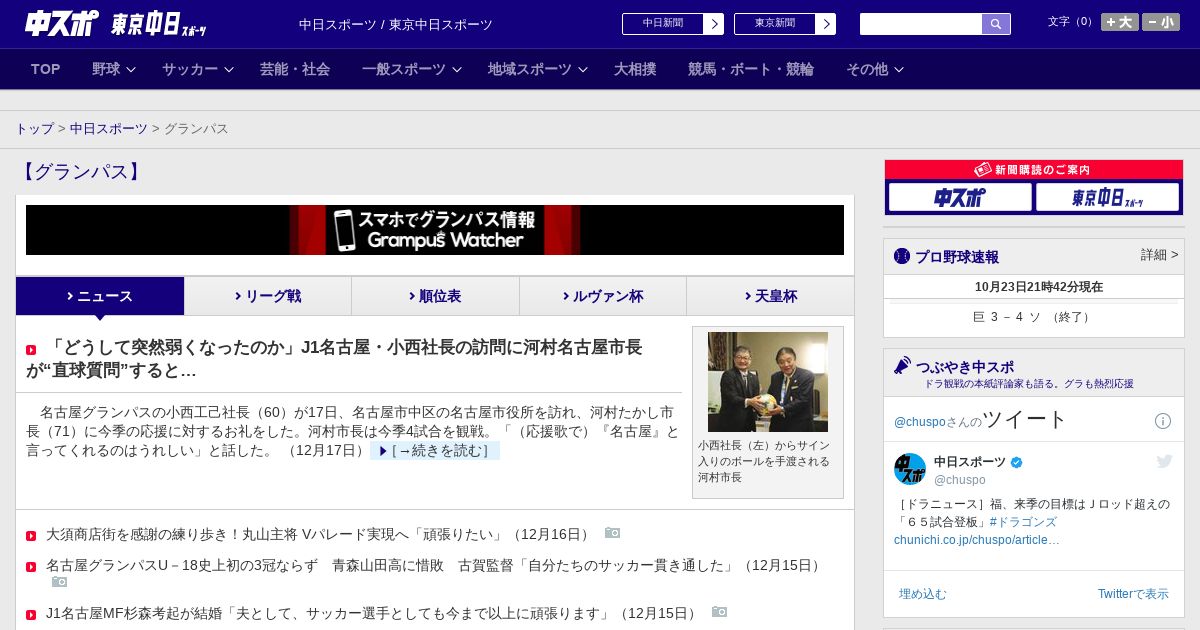Open the #ドラゴンズ hashtag link
The image size is (1200, 630).
pos(1023,522)
